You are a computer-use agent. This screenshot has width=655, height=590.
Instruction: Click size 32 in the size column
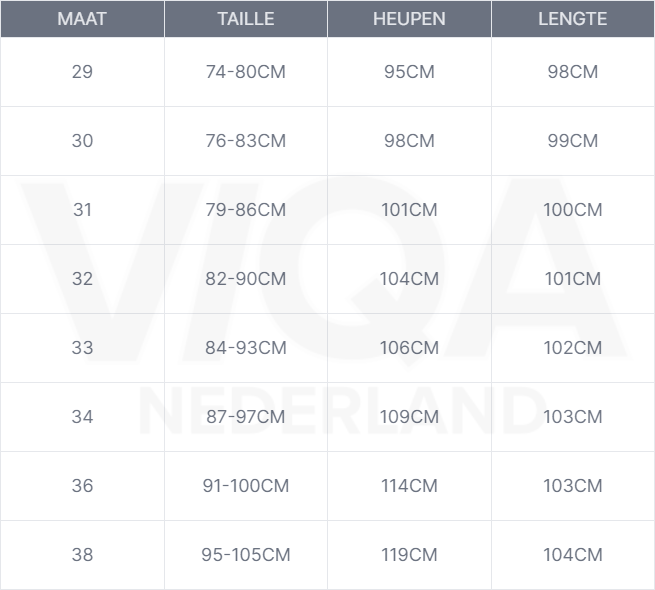coord(82,279)
